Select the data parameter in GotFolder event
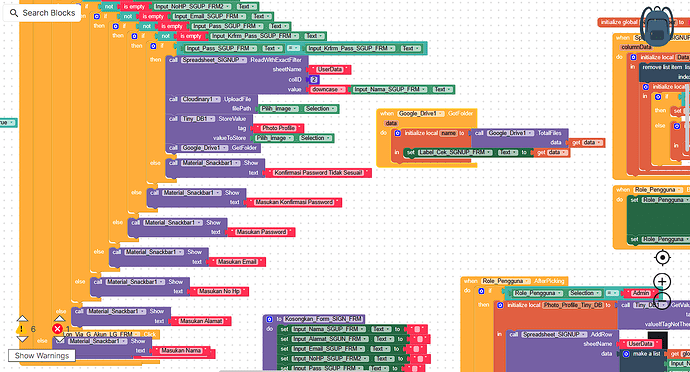Viewport: 690px width, 372px height. pos(391,123)
